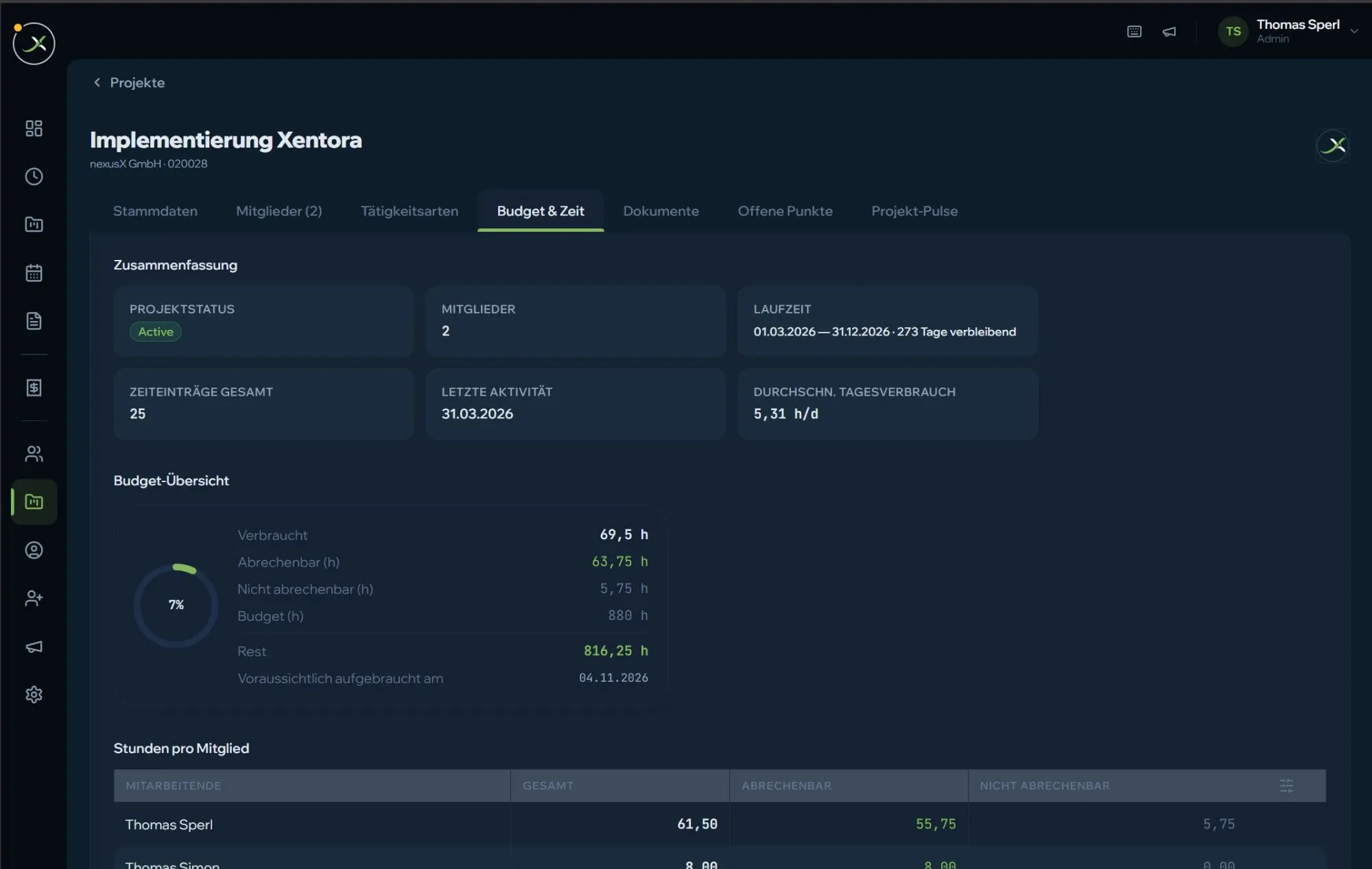Click the project title Implementierung Xentora
Screen dimensions: 1372x869
click(x=226, y=140)
